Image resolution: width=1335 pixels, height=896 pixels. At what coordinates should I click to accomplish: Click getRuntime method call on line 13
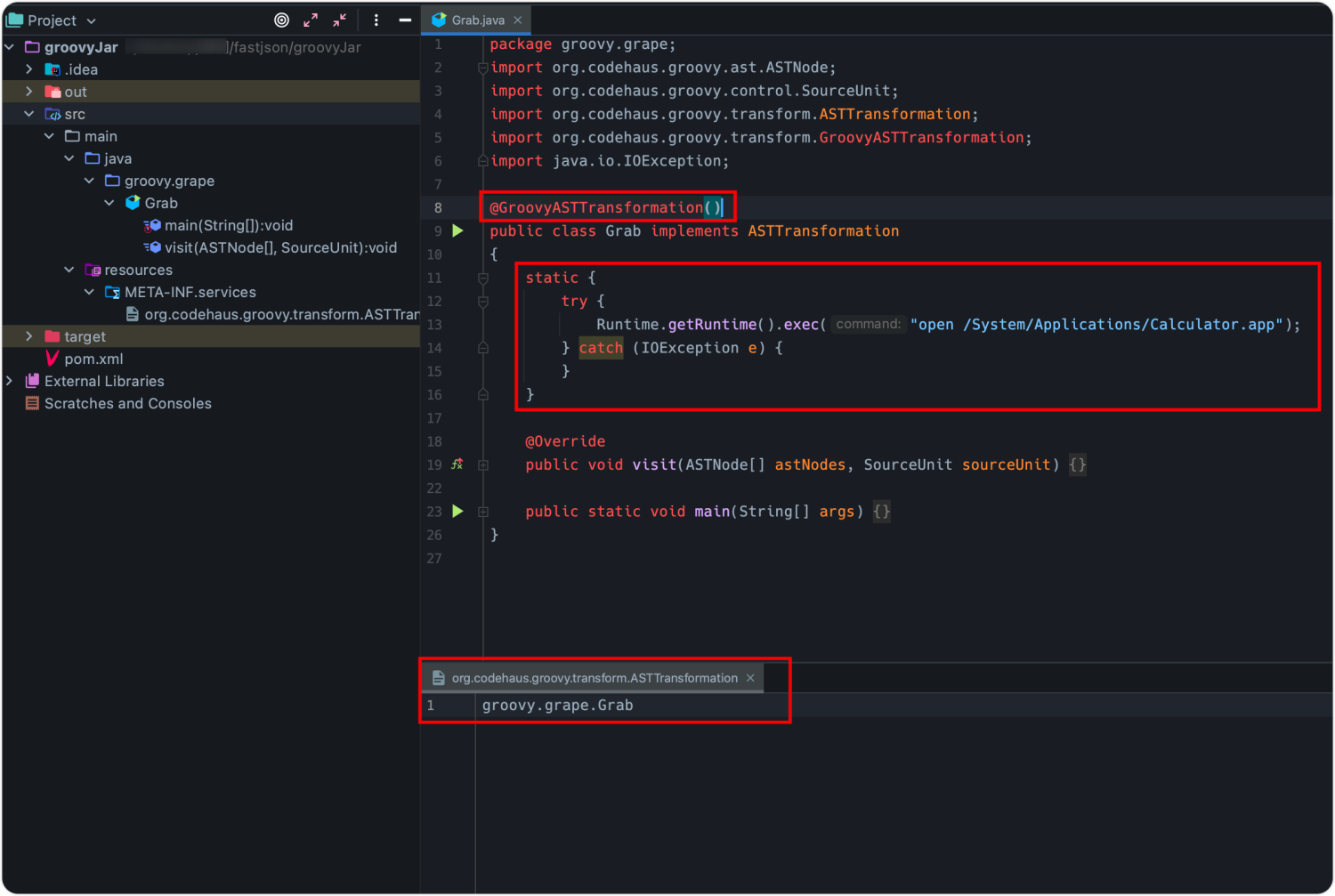(x=712, y=325)
